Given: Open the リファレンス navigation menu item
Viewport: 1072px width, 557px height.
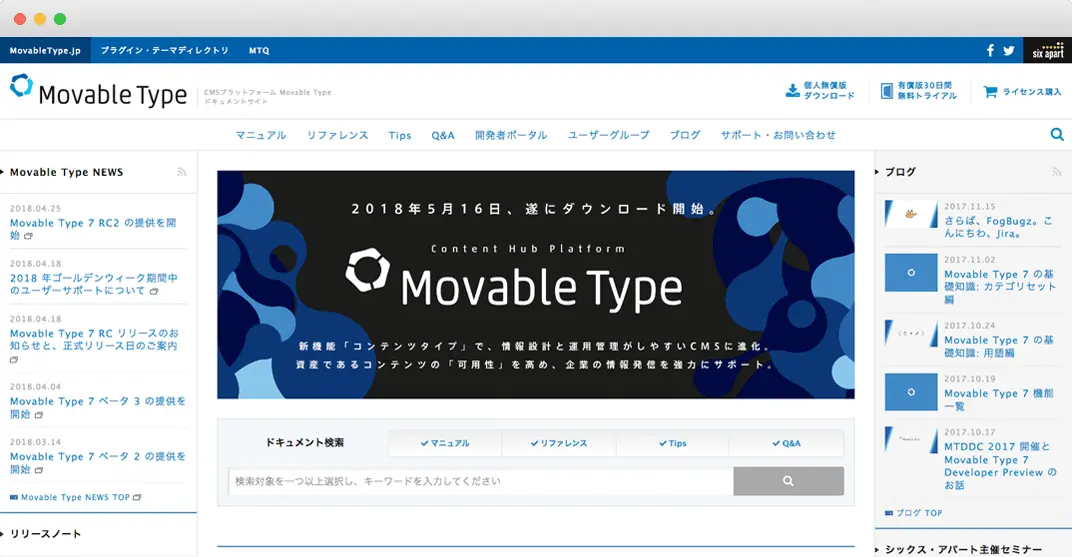Looking at the screenshot, I should 338,135.
